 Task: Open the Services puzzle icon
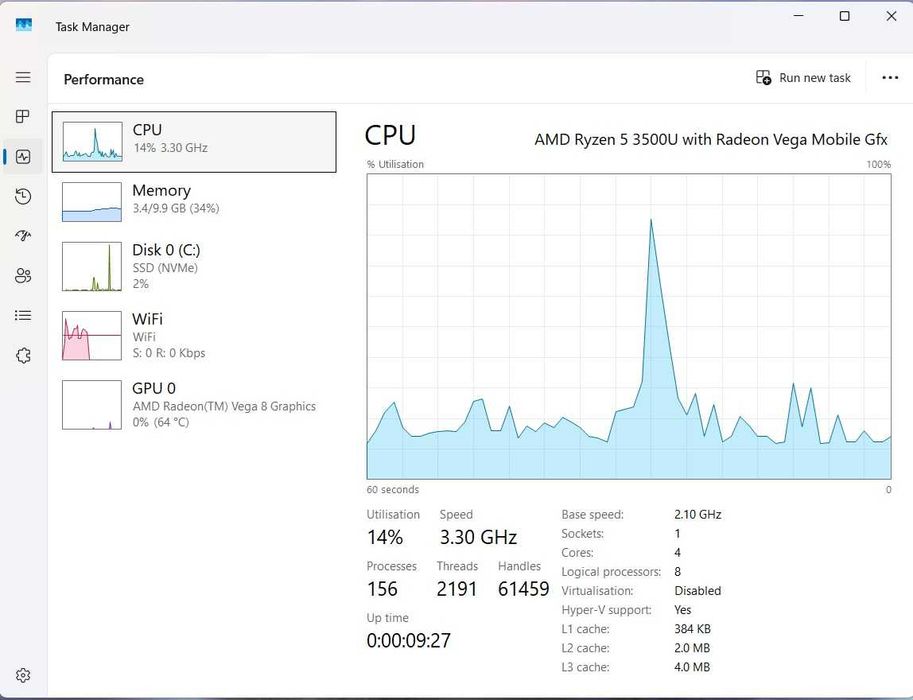[x=23, y=355]
